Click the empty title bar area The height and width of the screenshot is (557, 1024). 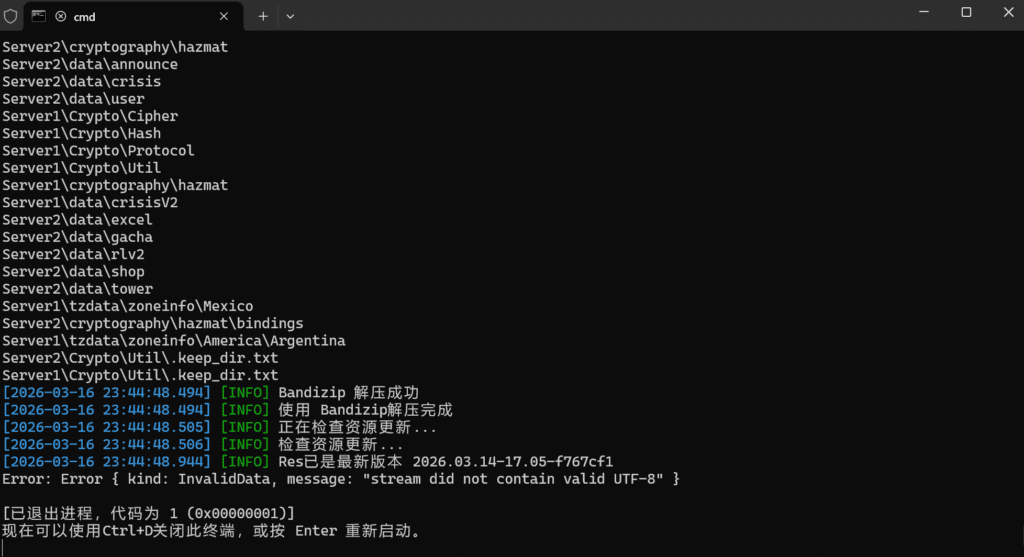point(600,15)
